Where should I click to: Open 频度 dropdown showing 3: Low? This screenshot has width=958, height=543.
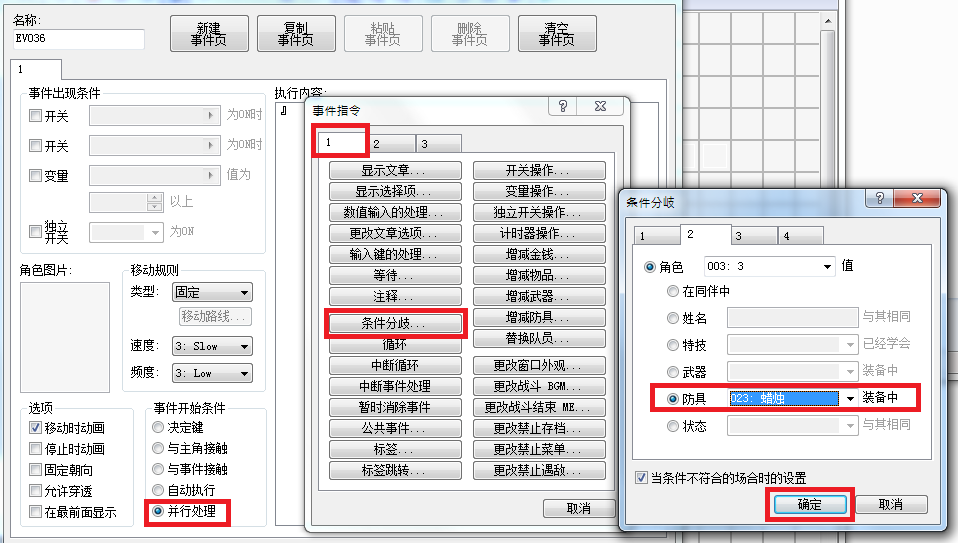click(x=212, y=373)
